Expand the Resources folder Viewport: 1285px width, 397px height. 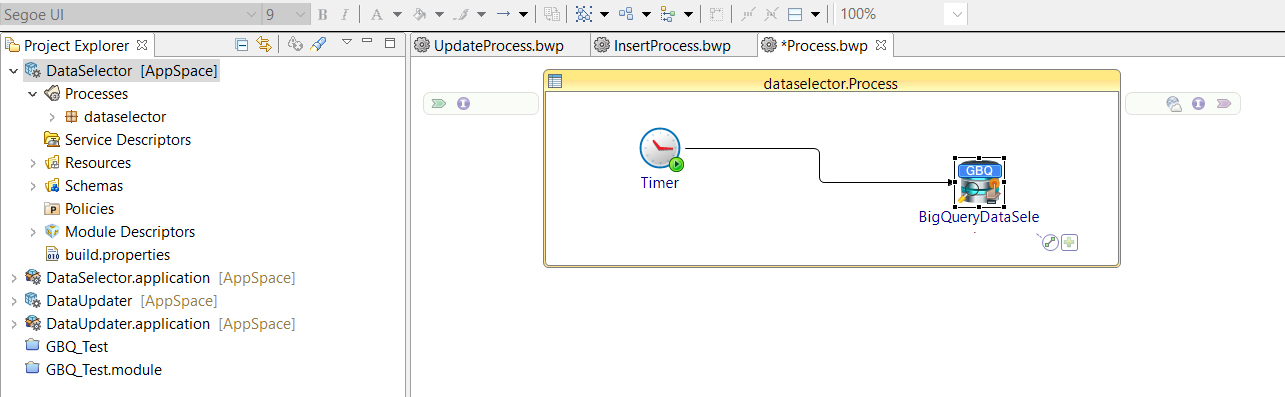(32, 163)
